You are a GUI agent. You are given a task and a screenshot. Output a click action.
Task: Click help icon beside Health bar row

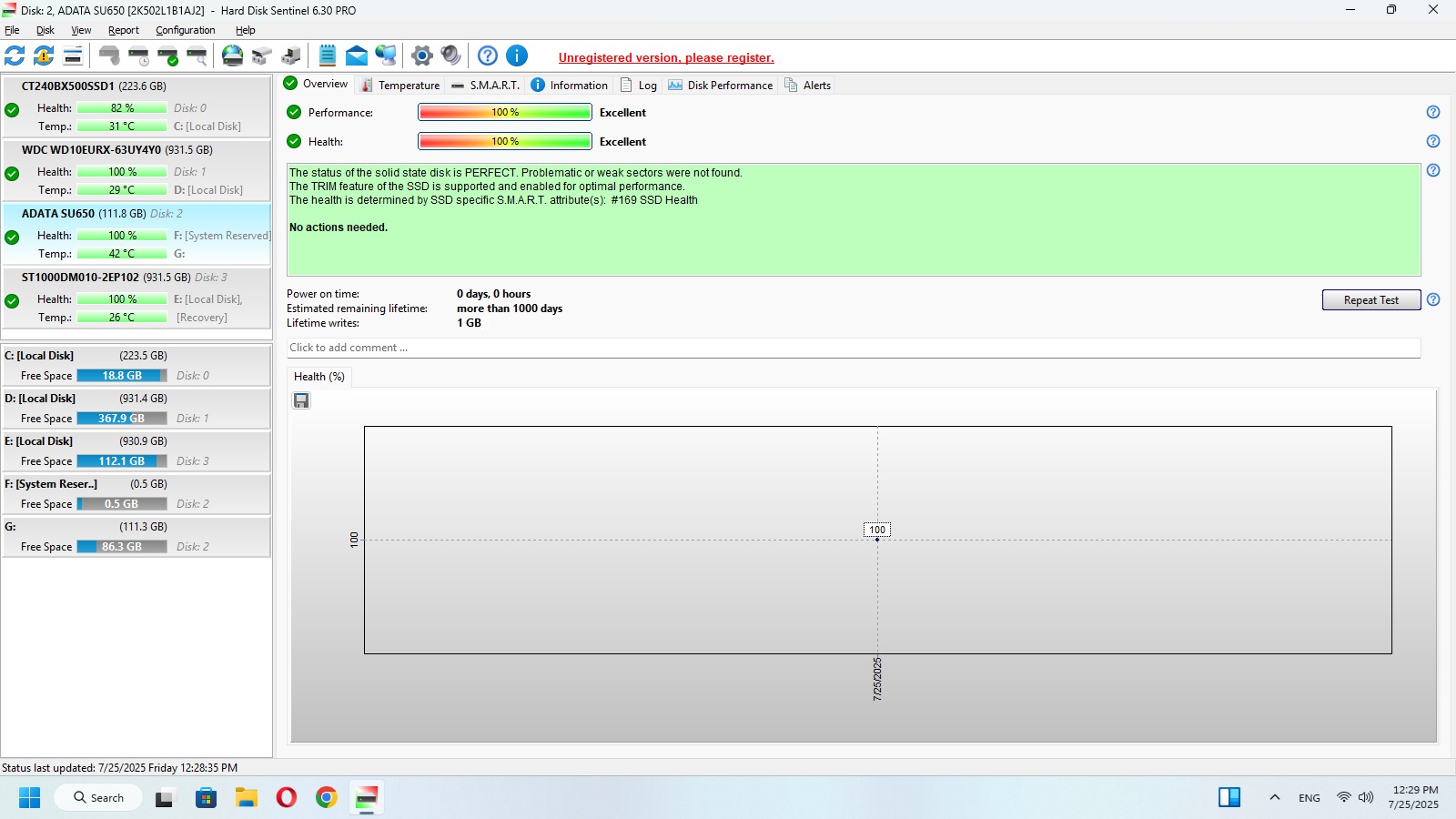tap(1433, 141)
